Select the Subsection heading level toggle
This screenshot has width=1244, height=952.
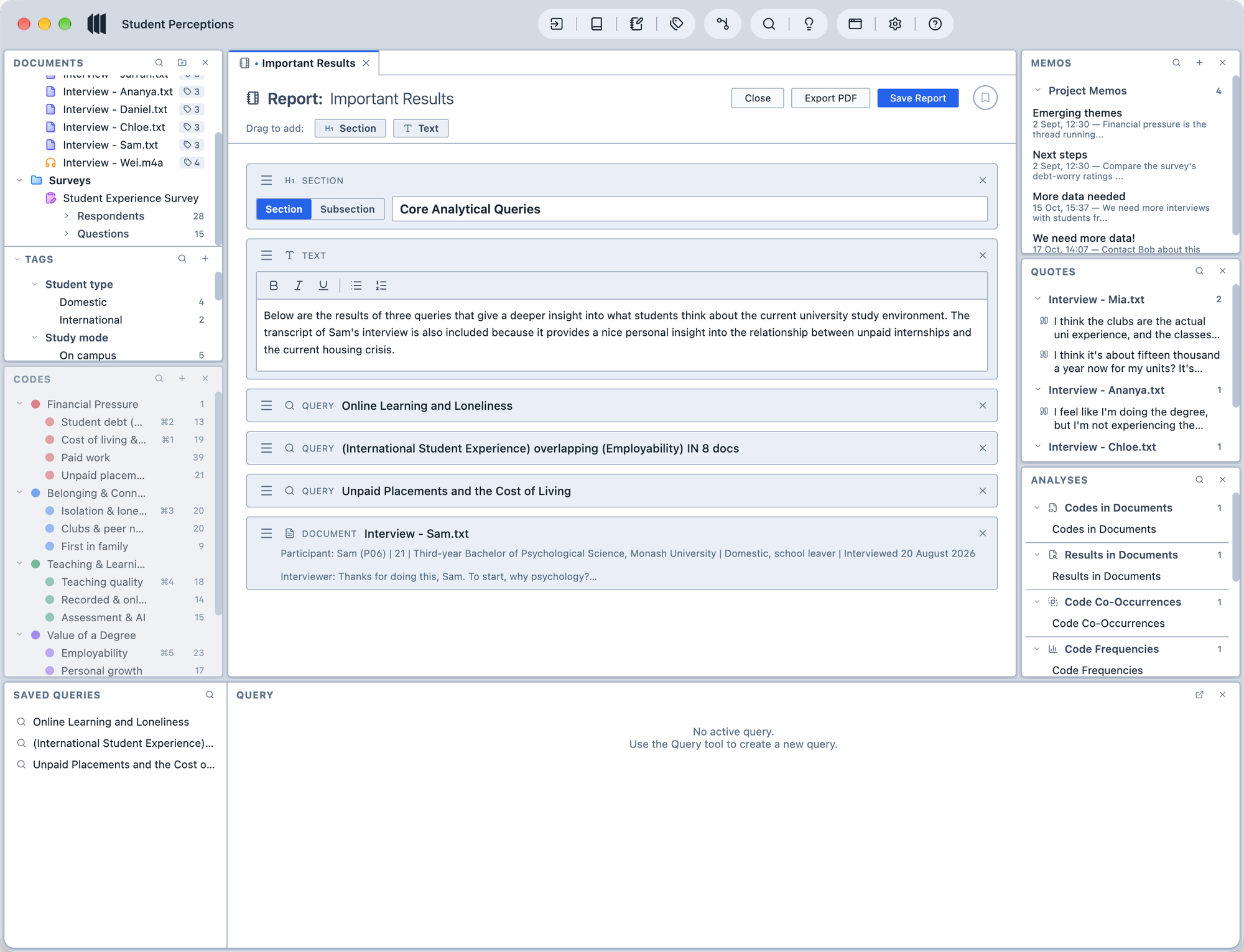point(347,209)
